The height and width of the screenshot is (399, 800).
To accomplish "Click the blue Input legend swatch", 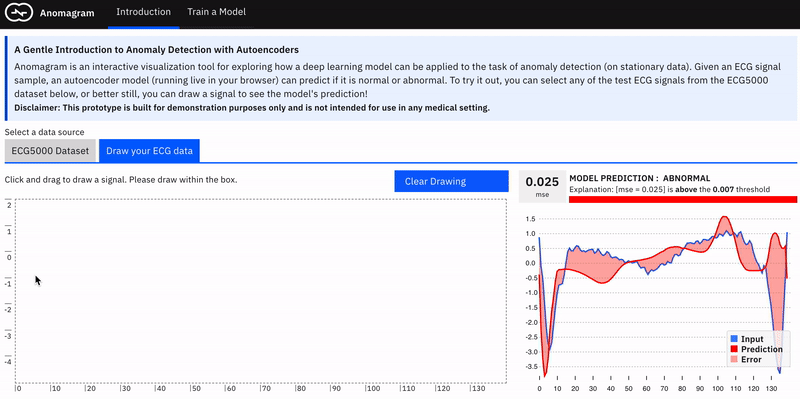I will coord(735,339).
